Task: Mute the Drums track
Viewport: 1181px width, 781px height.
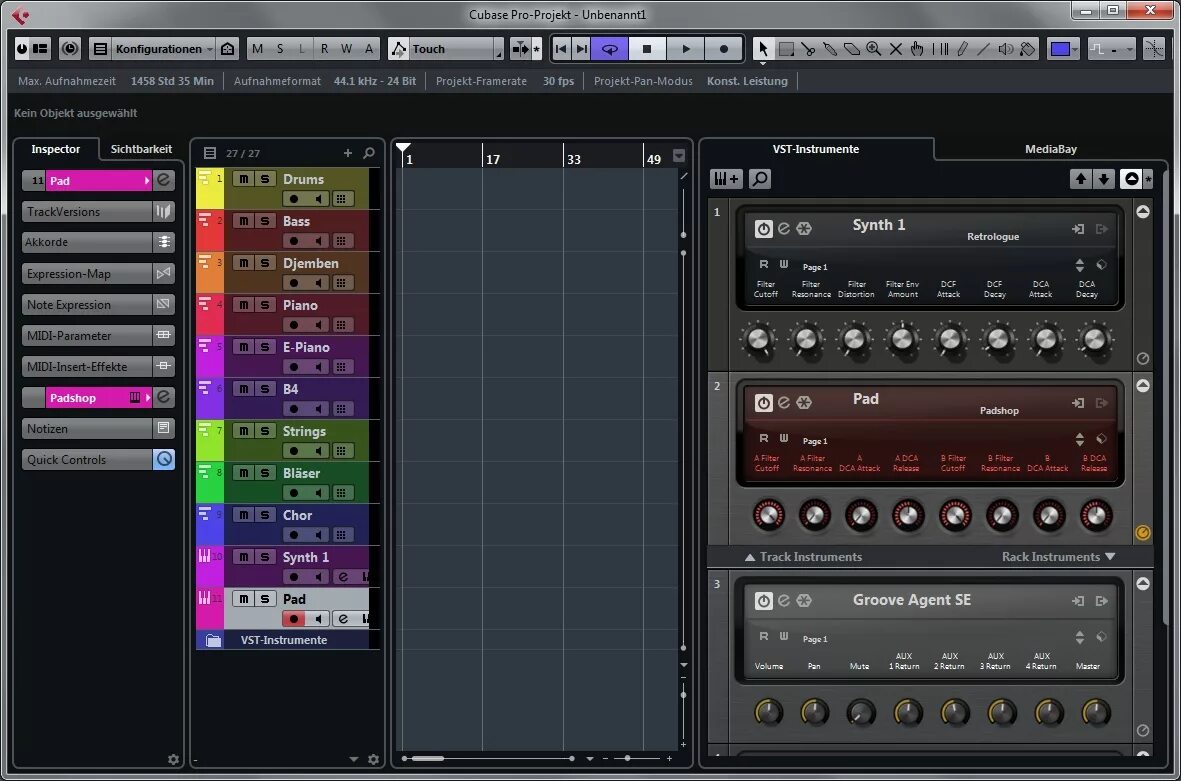Action: click(x=243, y=178)
